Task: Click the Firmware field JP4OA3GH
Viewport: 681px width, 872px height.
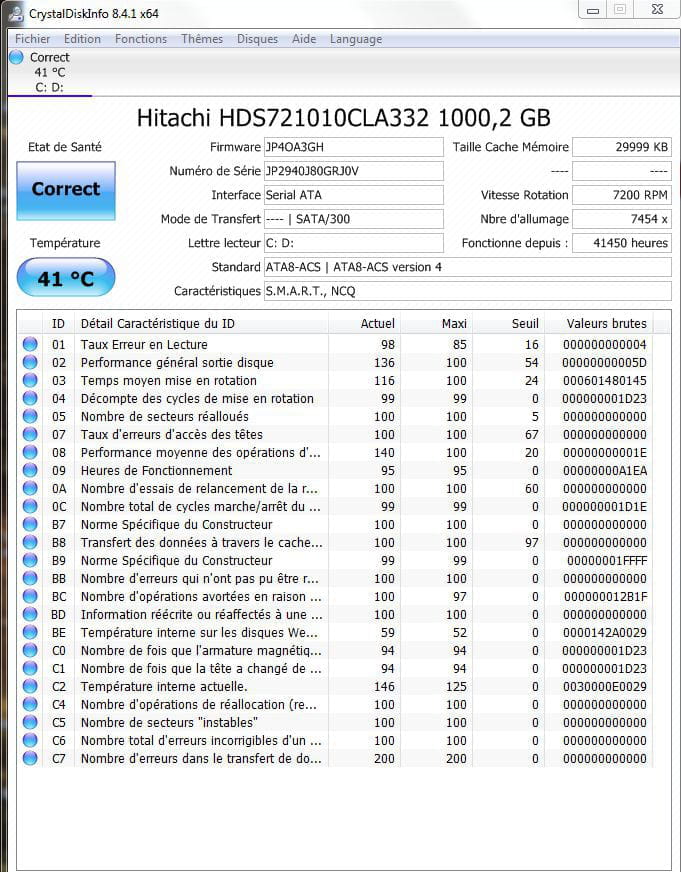Action: point(354,147)
